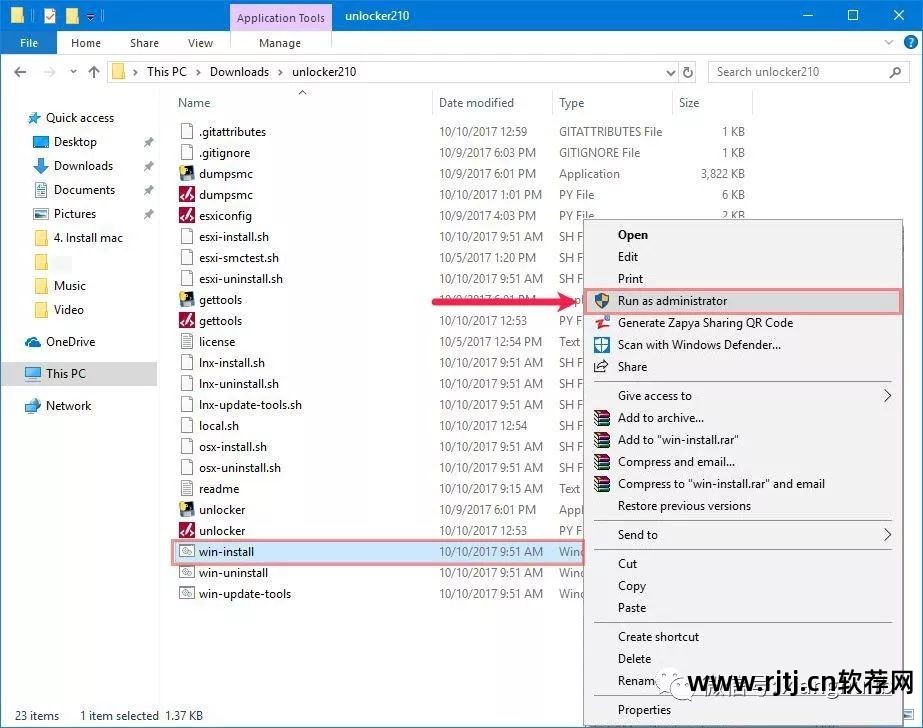Screen dimensions: 923x728
Task: Click the new folder icon in title bar
Action: (x=72, y=15)
